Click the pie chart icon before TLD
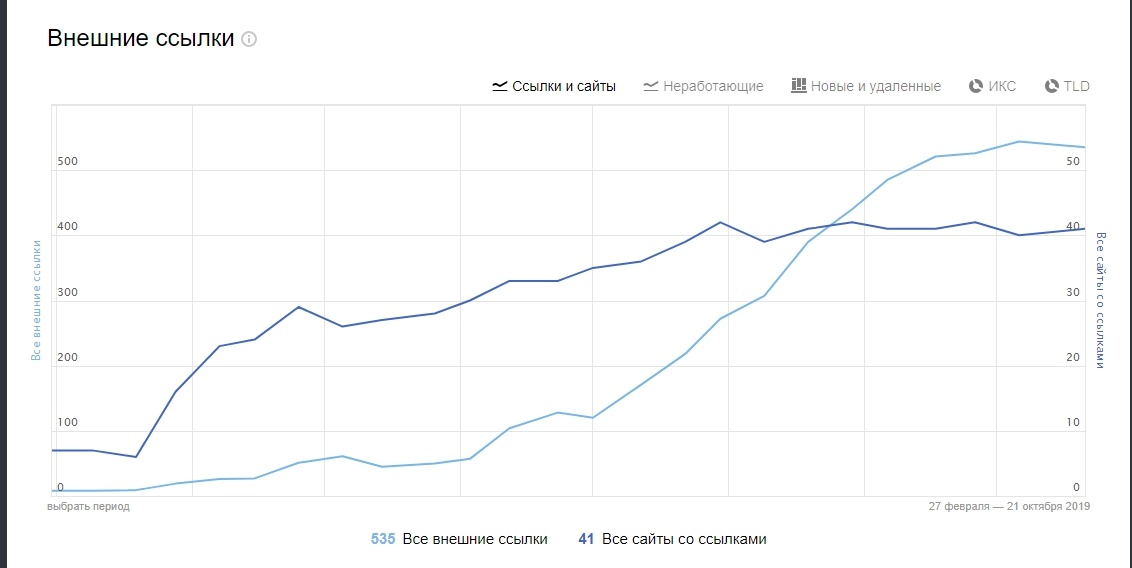 tap(1051, 86)
